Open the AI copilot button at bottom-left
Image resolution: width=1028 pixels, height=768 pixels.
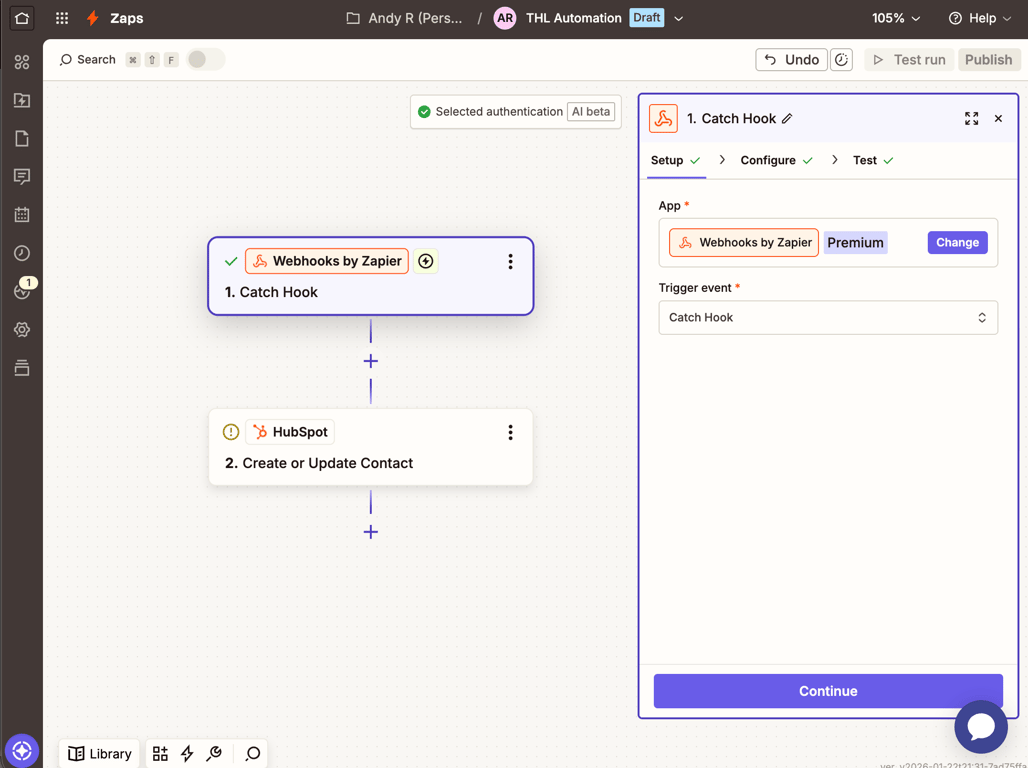pyautogui.click(x=22, y=751)
